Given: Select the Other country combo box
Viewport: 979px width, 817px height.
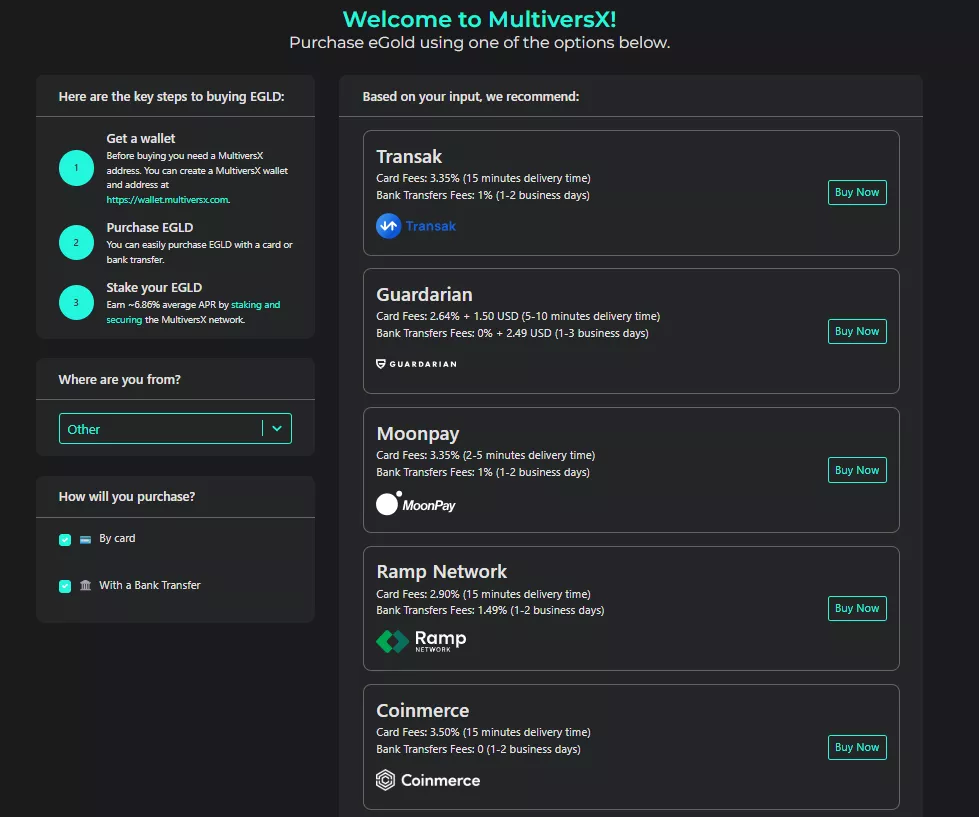Looking at the screenshot, I should coord(175,429).
